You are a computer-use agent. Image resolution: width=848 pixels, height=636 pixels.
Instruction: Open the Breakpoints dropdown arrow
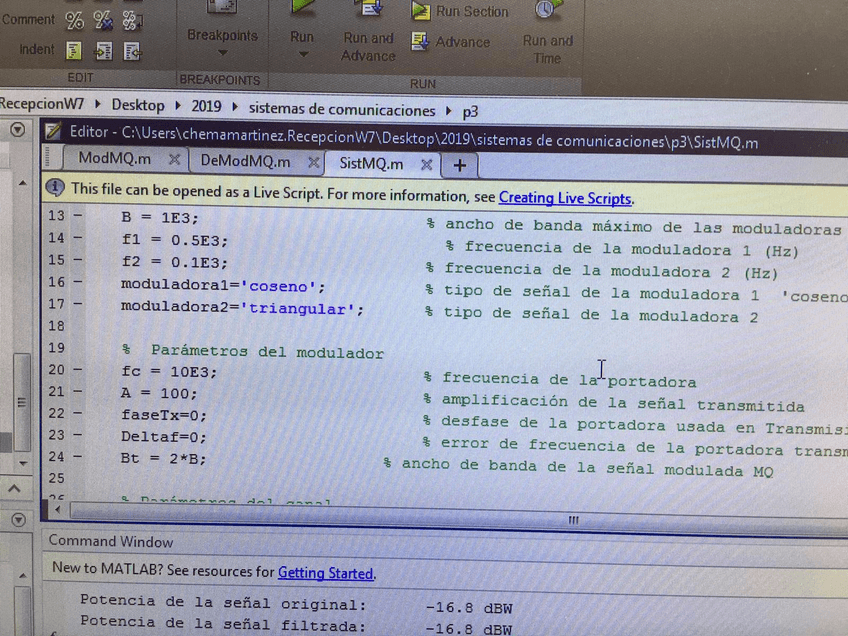click(x=222, y=54)
